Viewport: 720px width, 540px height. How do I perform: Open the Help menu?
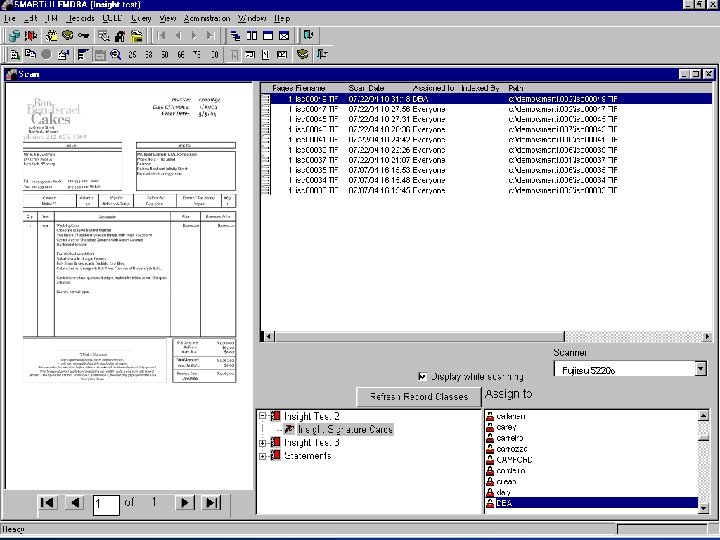(282, 18)
